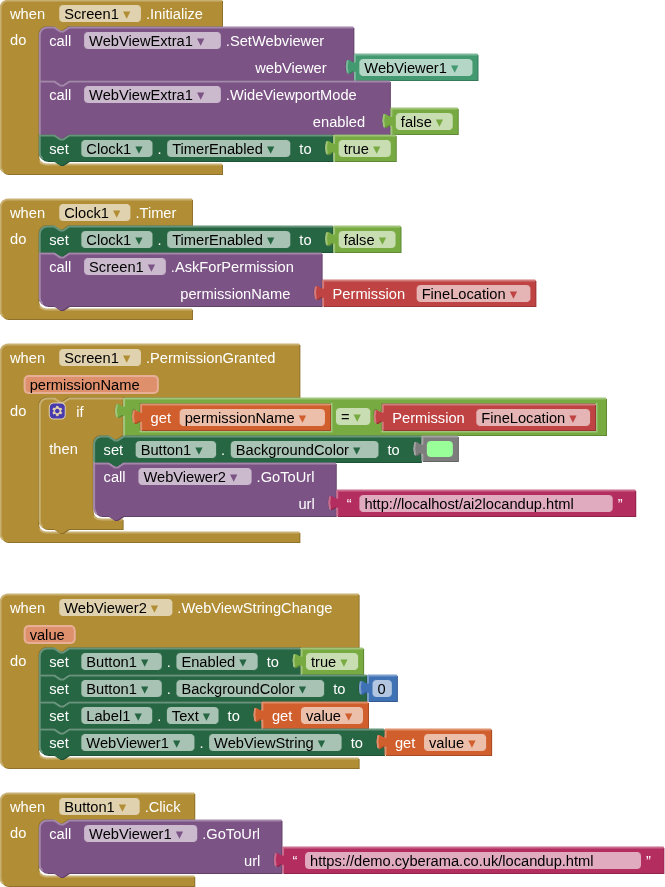Toggle the false value of WideViewportMode enabled
Viewport: 665px width, 887px height.
[424, 122]
